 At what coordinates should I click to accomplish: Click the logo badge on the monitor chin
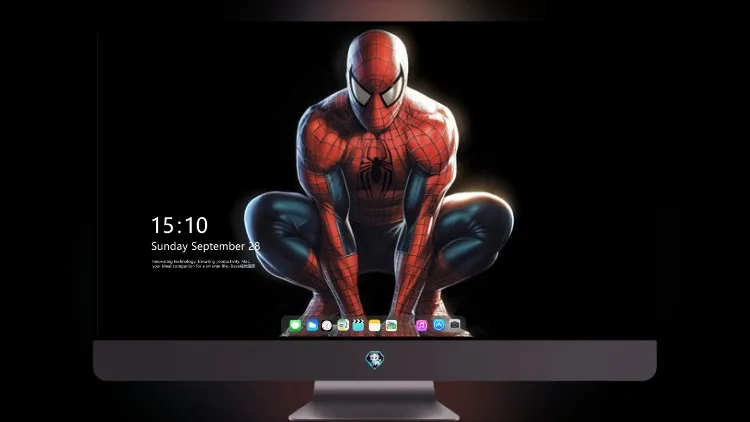375,360
